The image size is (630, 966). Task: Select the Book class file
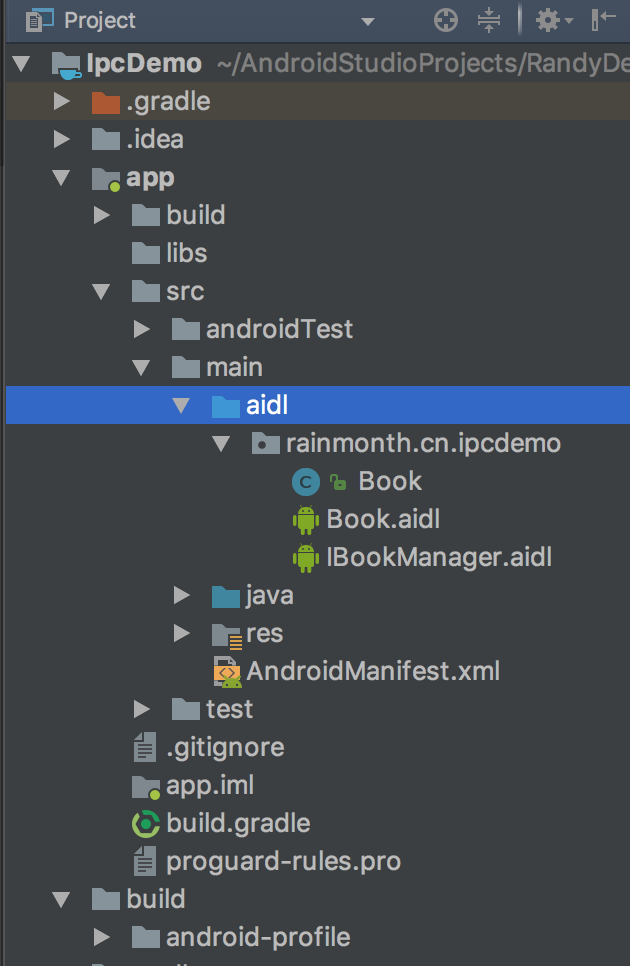(x=389, y=481)
